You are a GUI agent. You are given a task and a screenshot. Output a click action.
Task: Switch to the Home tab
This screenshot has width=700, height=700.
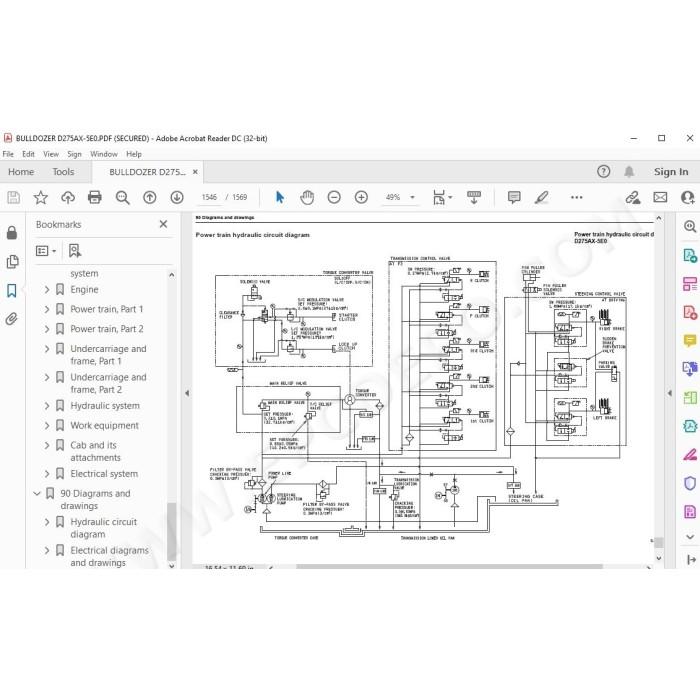(21, 172)
